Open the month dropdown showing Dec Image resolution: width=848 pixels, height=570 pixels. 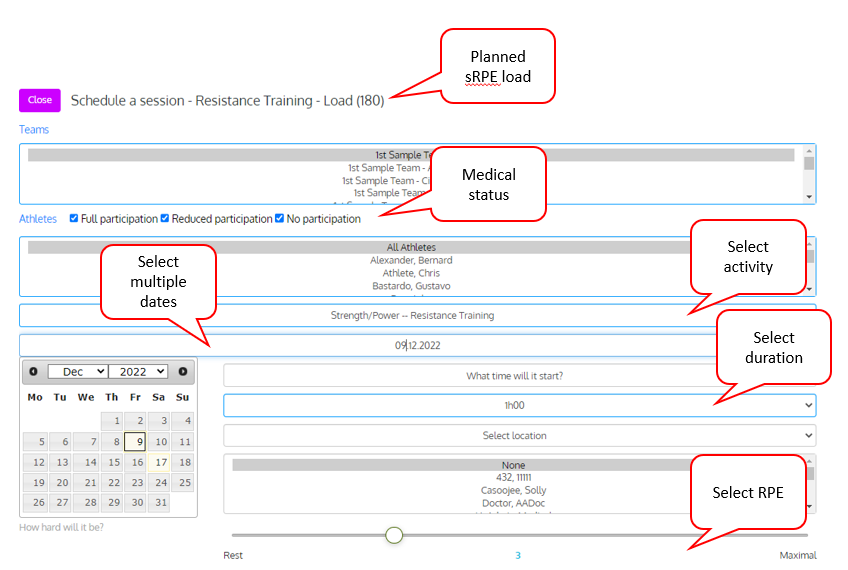(x=77, y=372)
